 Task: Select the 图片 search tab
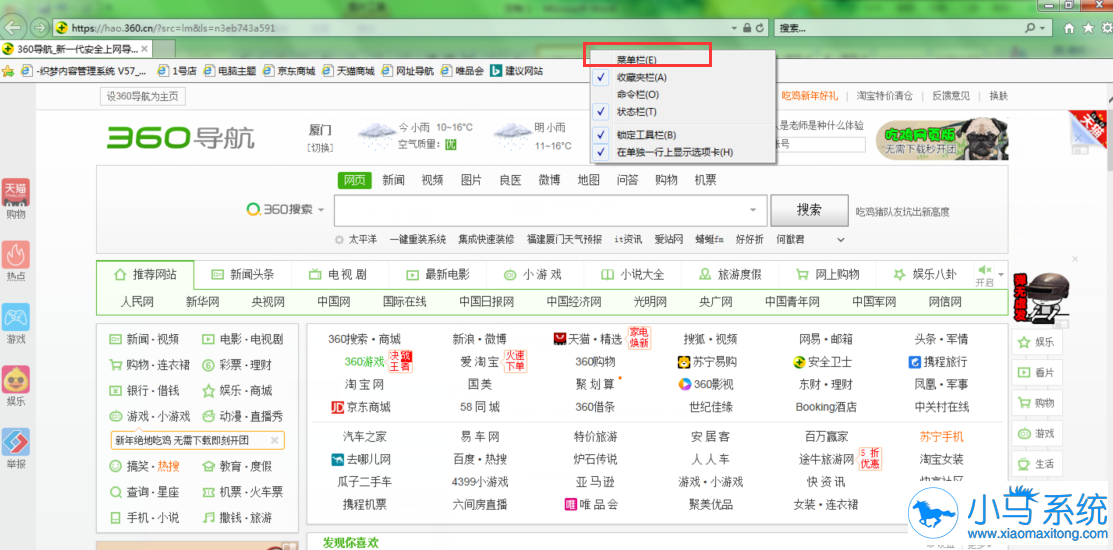click(471, 180)
